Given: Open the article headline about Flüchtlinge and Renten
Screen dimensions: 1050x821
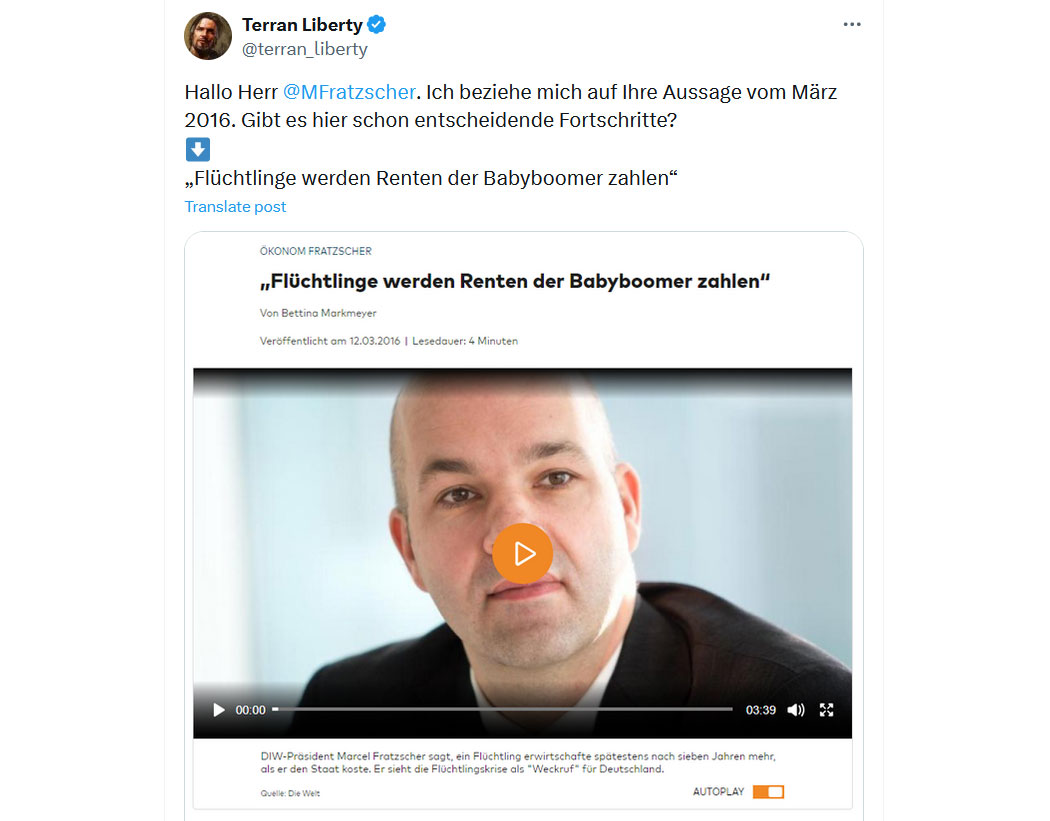Looking at the screenshot, I should click(515, 281).
